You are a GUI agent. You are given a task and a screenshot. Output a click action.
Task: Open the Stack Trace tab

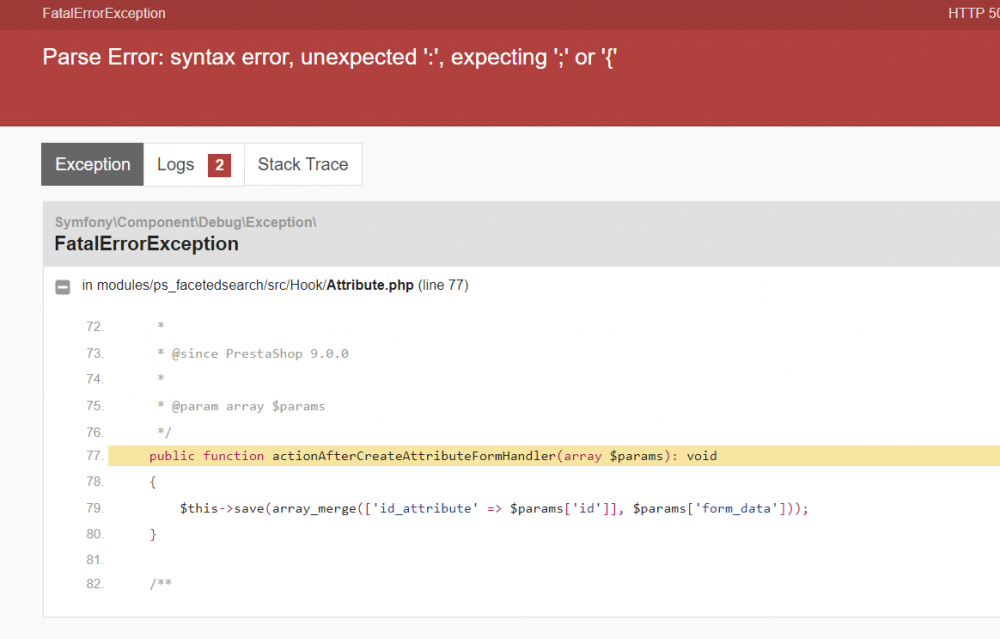(303, 165)
